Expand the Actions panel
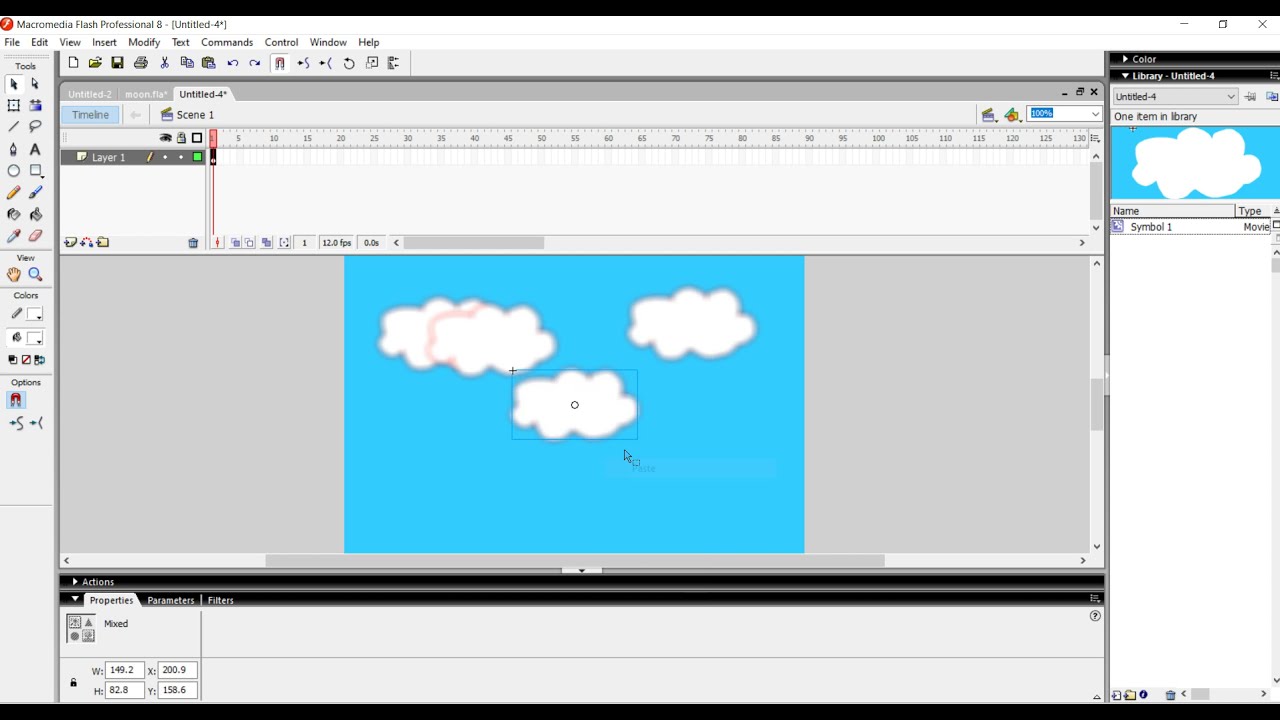The height and width of the screenshot is (720, 1280). 75,582
